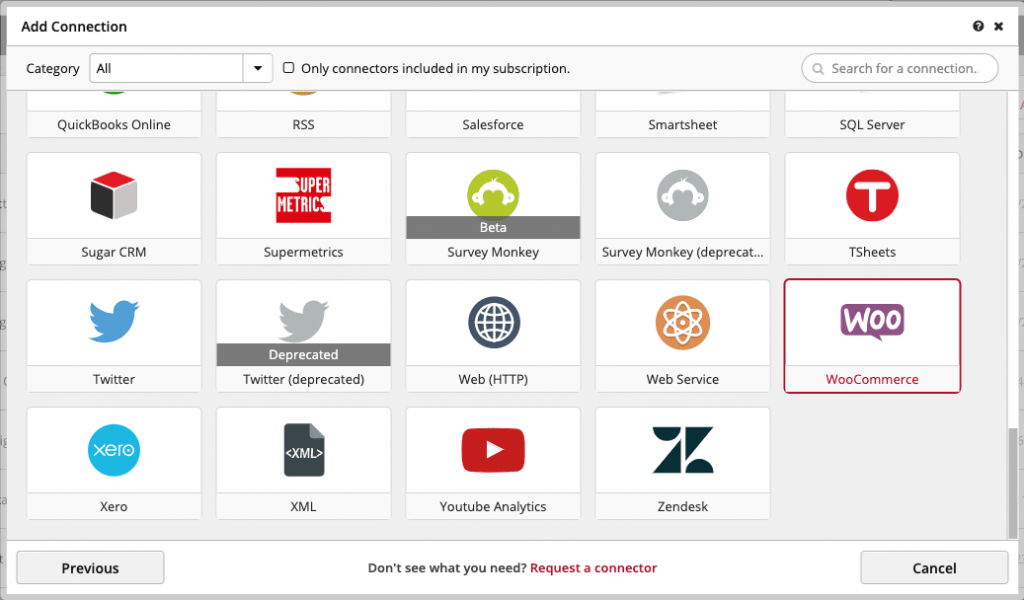Enable only connectors in my subscription checkbox
The height and width of the screenshot is (600, 1024).
(288, 68)
